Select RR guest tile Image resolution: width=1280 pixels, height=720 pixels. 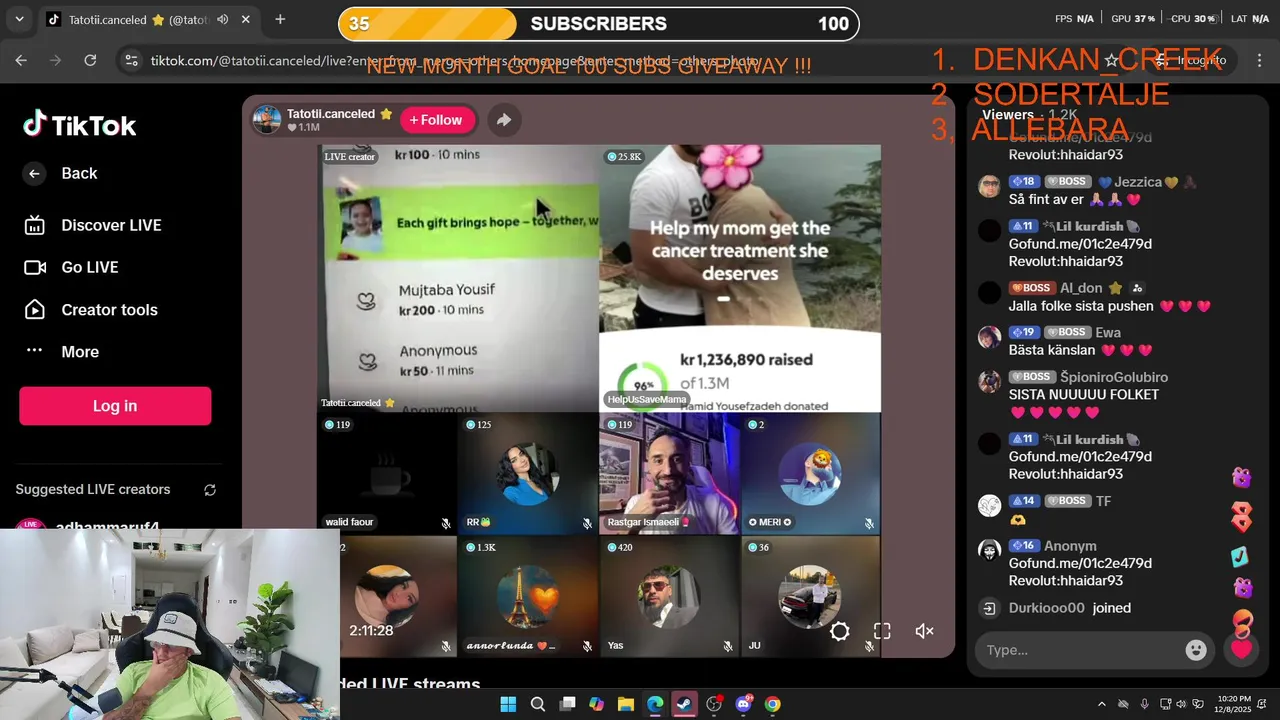coord(528,473)
